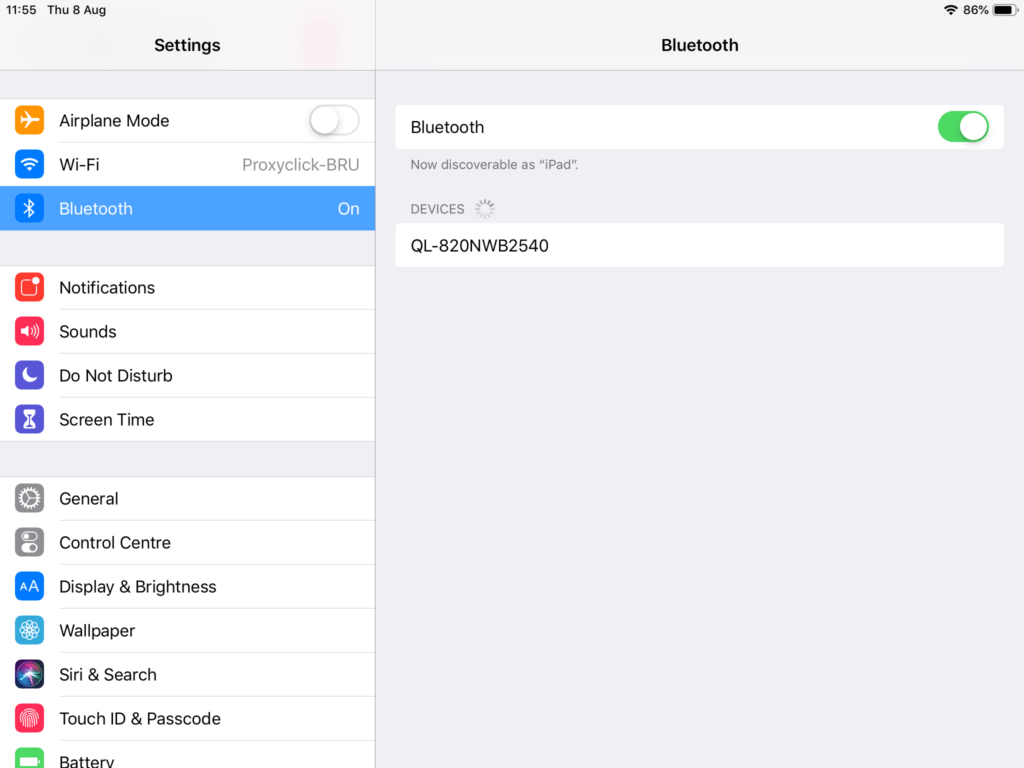
Task: Tap the Wi-Fi settings icon
Action: [29, 165]
